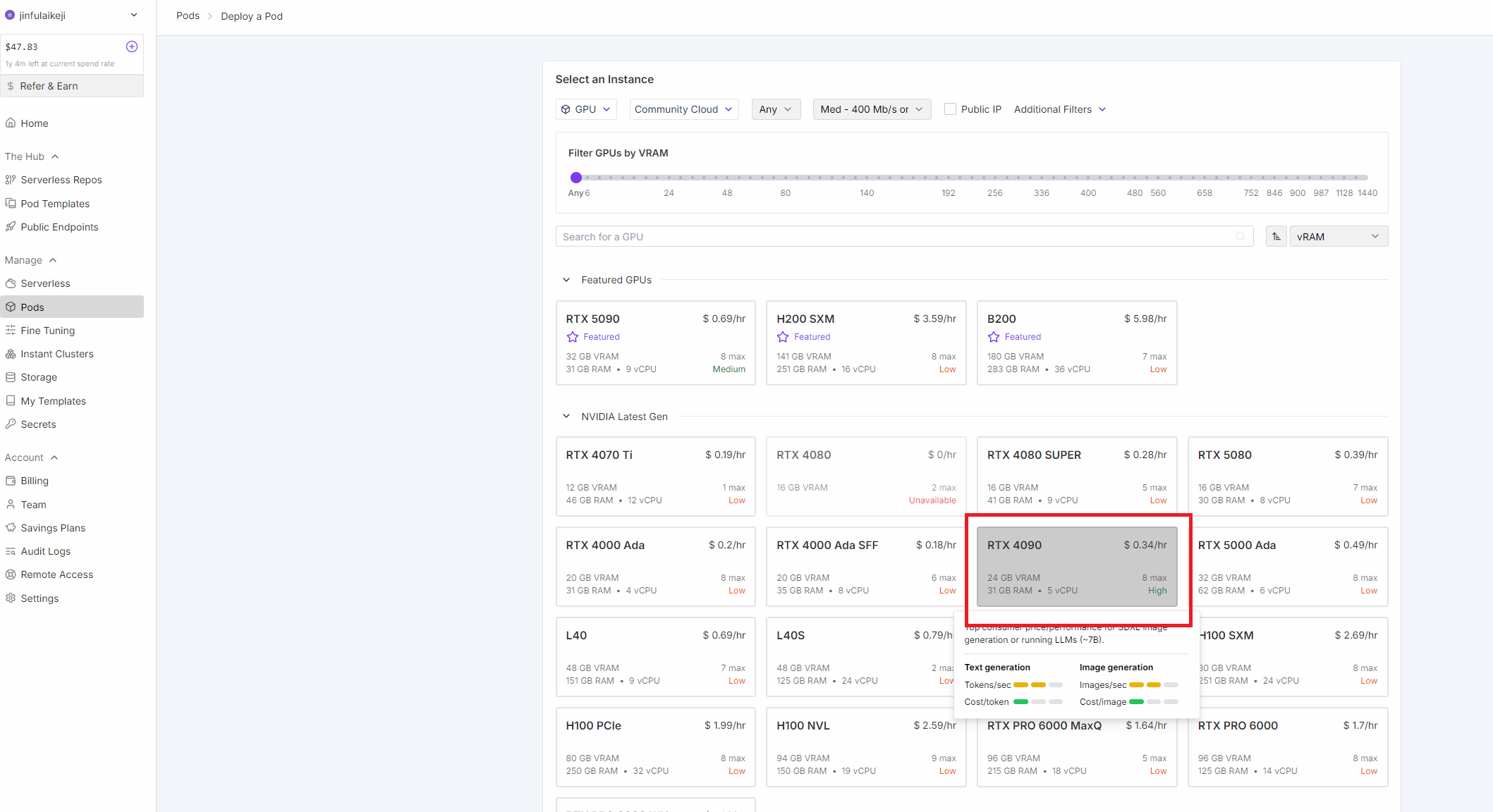Enable the Public IP checkbox
The height and width of the screenshot is (812, 1493).
tap(950, 109)
